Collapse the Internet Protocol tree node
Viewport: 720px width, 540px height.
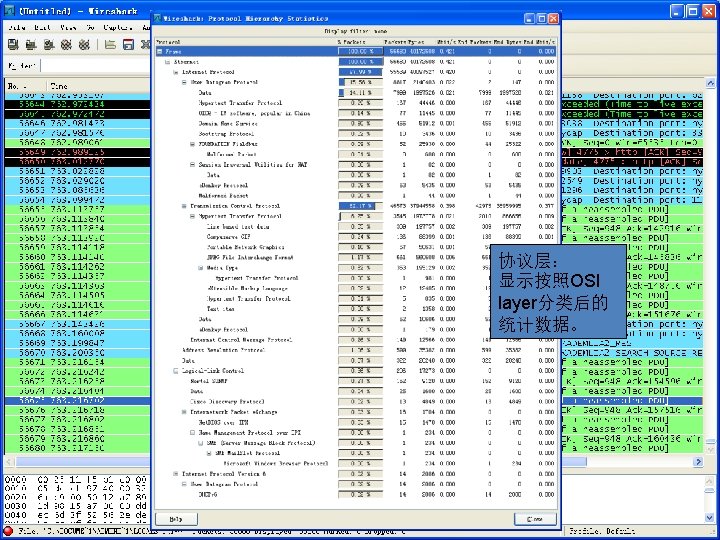point(176,72)
